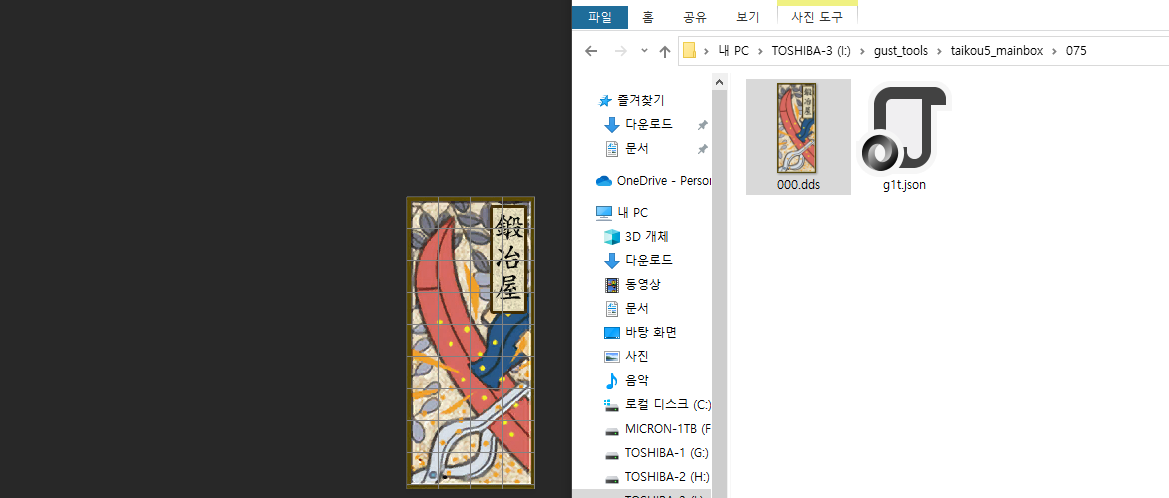
Task: Expand chevron after TOSHIBA-3 (I:) in path
Action: pos(861,51)
